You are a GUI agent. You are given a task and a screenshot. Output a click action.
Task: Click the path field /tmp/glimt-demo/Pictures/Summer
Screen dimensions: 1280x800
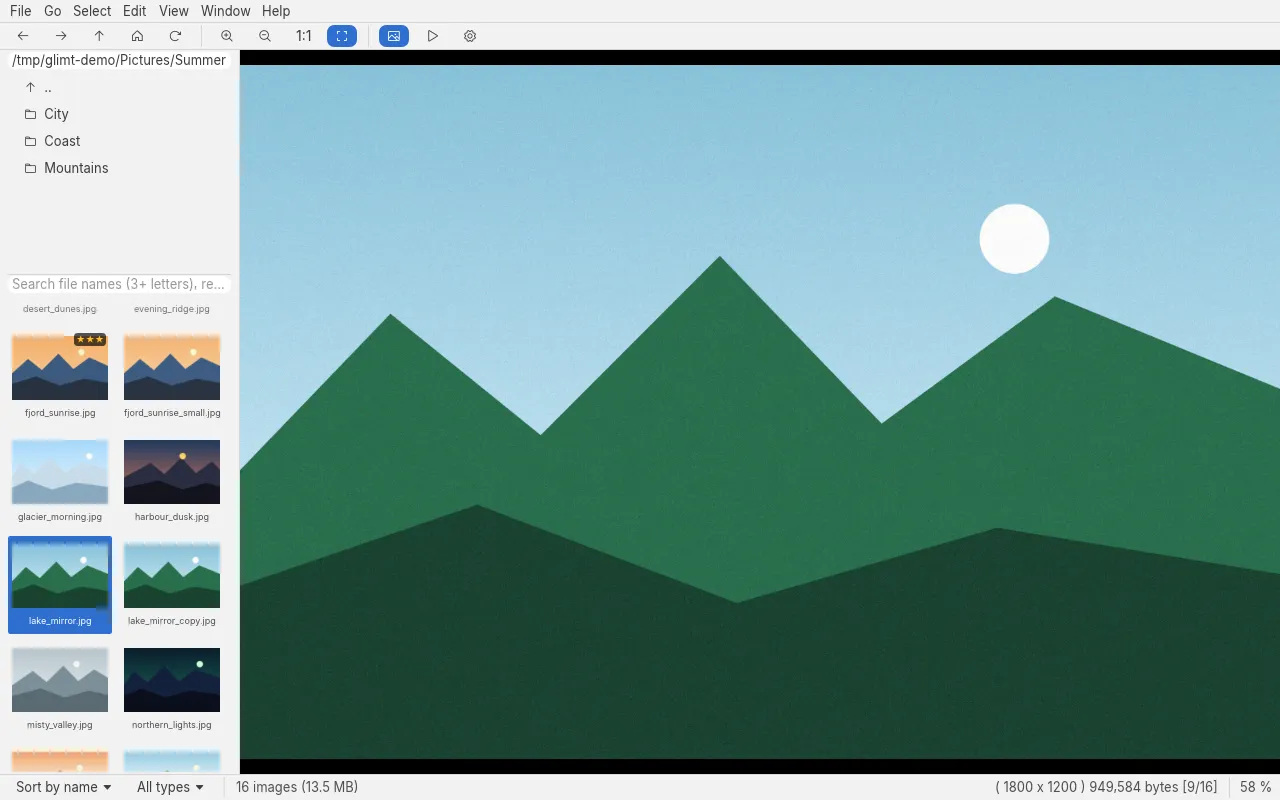pyautogui.click(x=119, y=60)
